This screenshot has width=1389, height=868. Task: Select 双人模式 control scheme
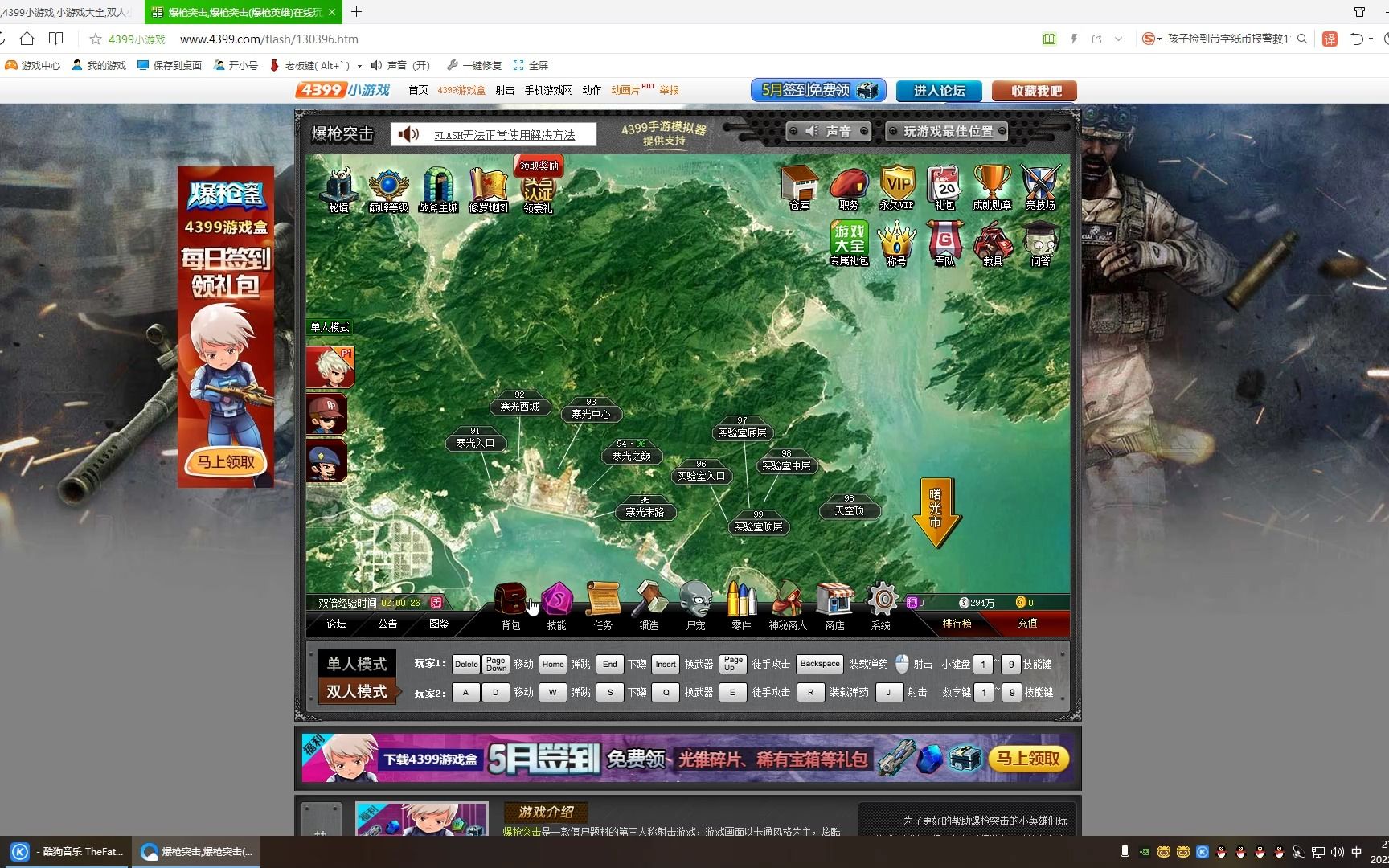coord(357,691)
